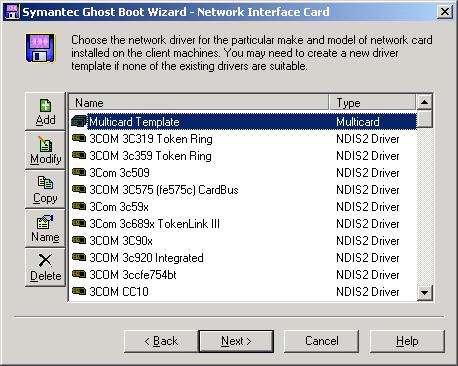Click the Add driver button

(x=45, y=112)
